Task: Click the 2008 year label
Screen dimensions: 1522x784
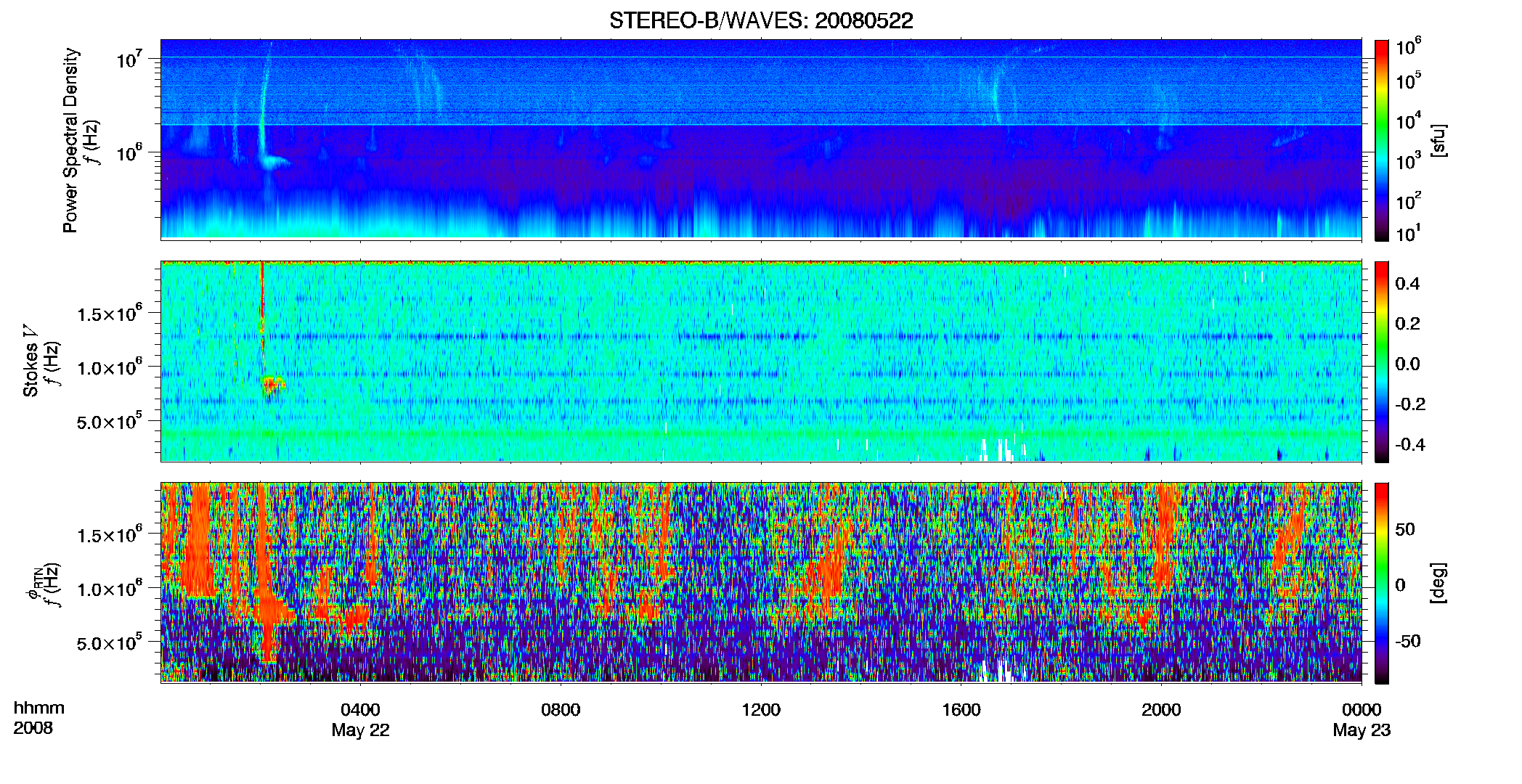Action: [33, 728]
